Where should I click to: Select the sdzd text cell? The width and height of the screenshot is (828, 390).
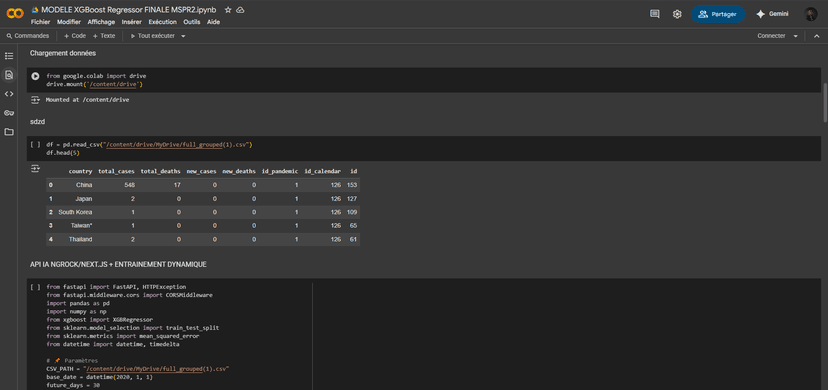point(37,121)
